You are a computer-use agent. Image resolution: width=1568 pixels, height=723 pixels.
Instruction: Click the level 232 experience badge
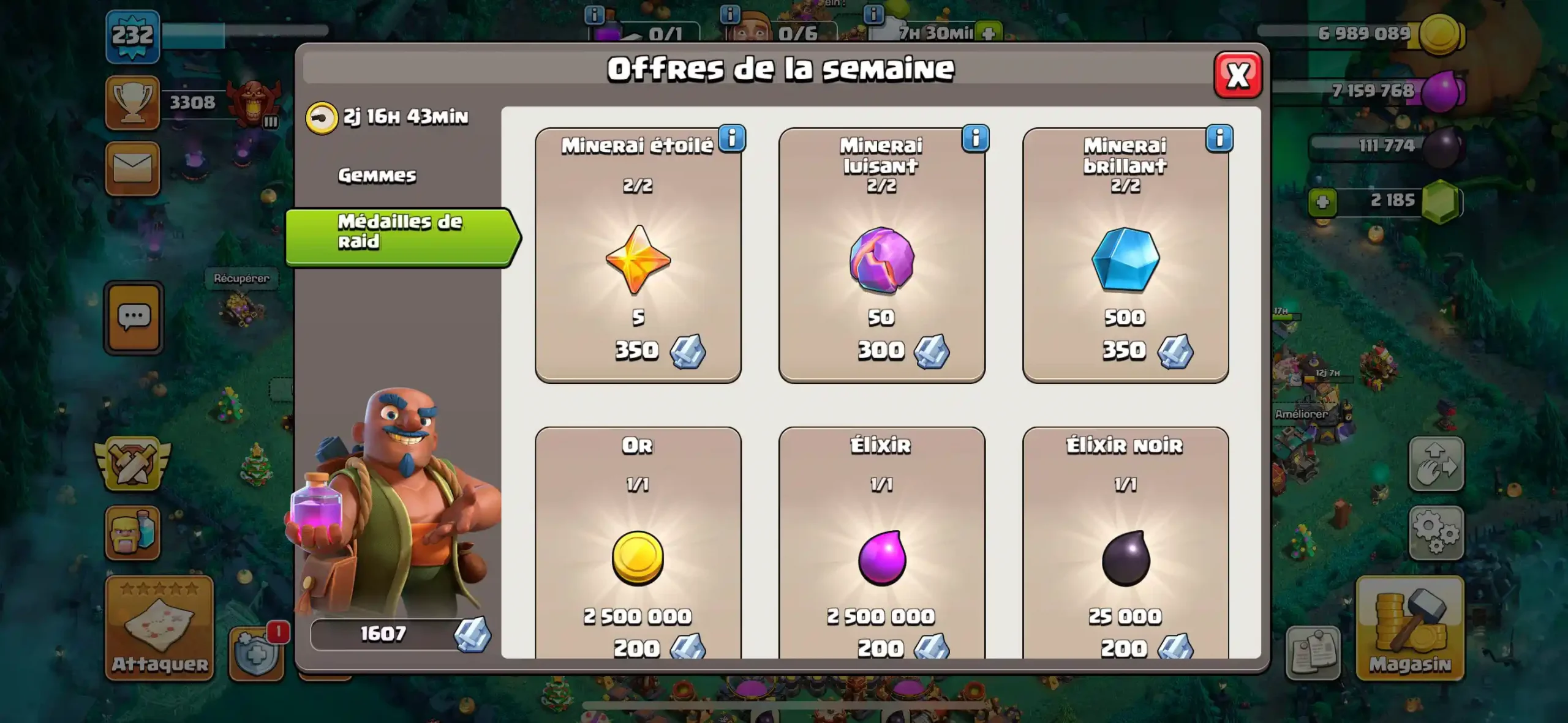[x=132, y=36]
